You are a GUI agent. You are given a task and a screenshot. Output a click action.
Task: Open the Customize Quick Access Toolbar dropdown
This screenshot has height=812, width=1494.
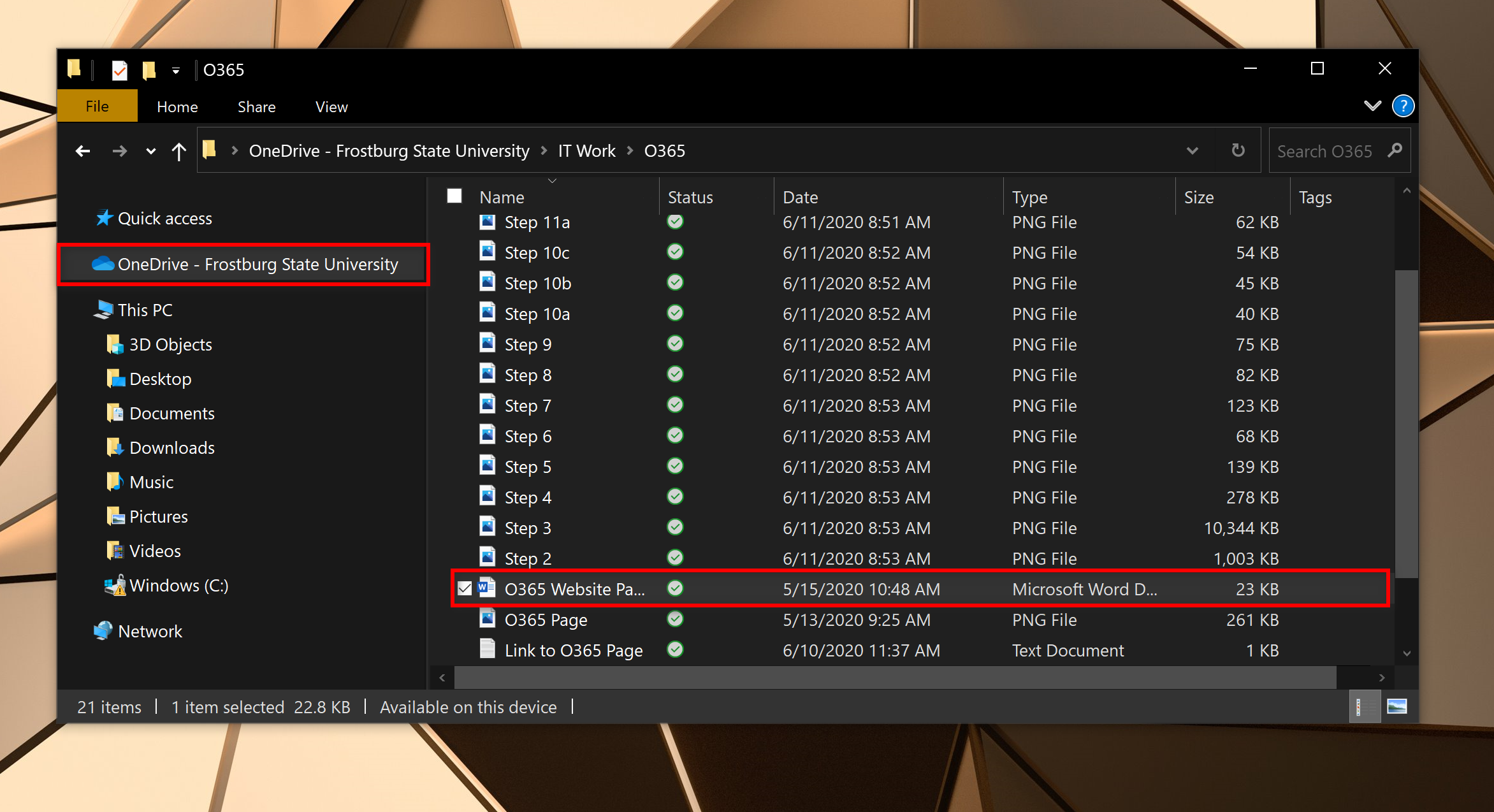pos(175,70)
